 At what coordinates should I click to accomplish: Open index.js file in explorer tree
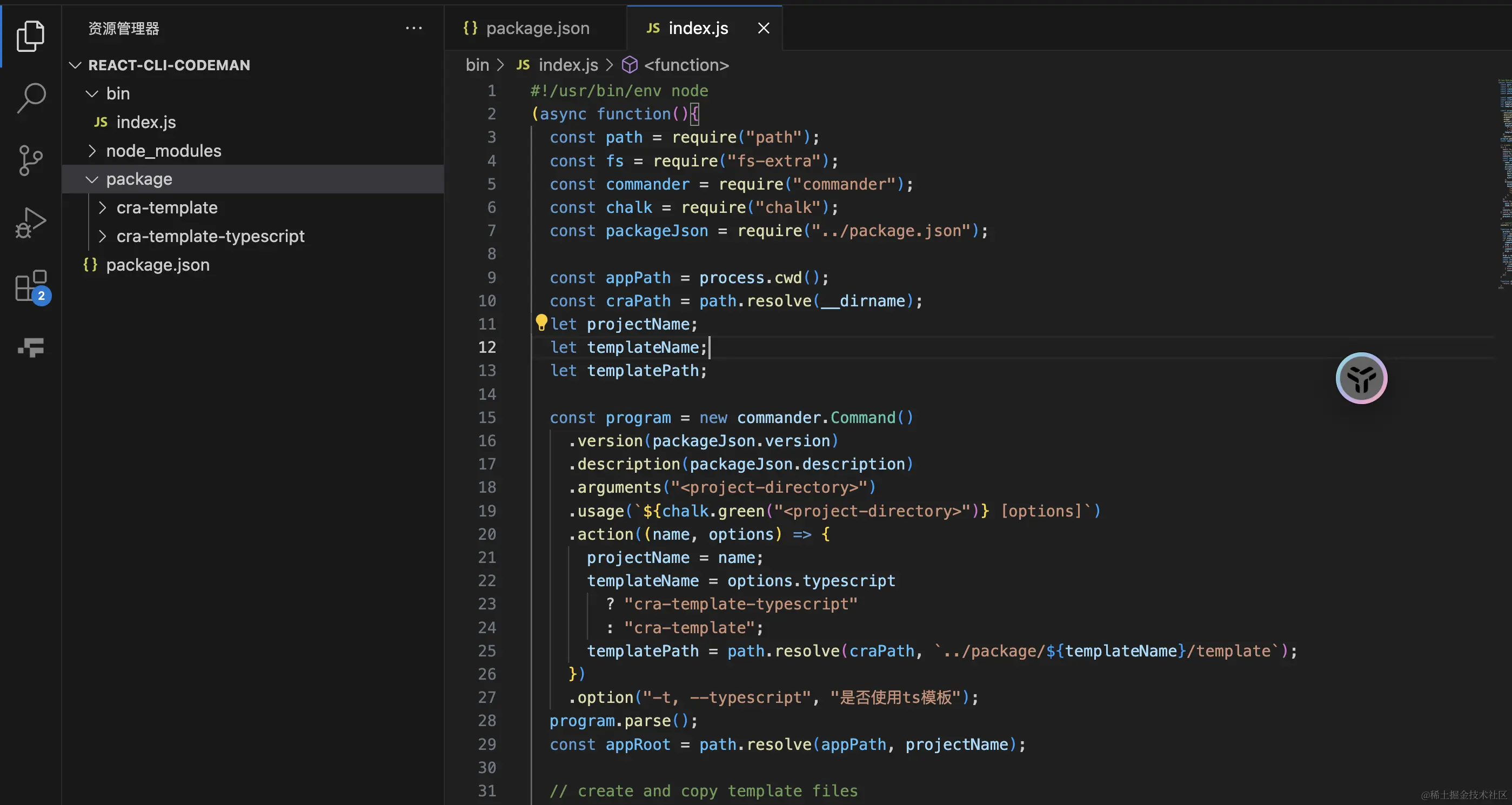145,122
